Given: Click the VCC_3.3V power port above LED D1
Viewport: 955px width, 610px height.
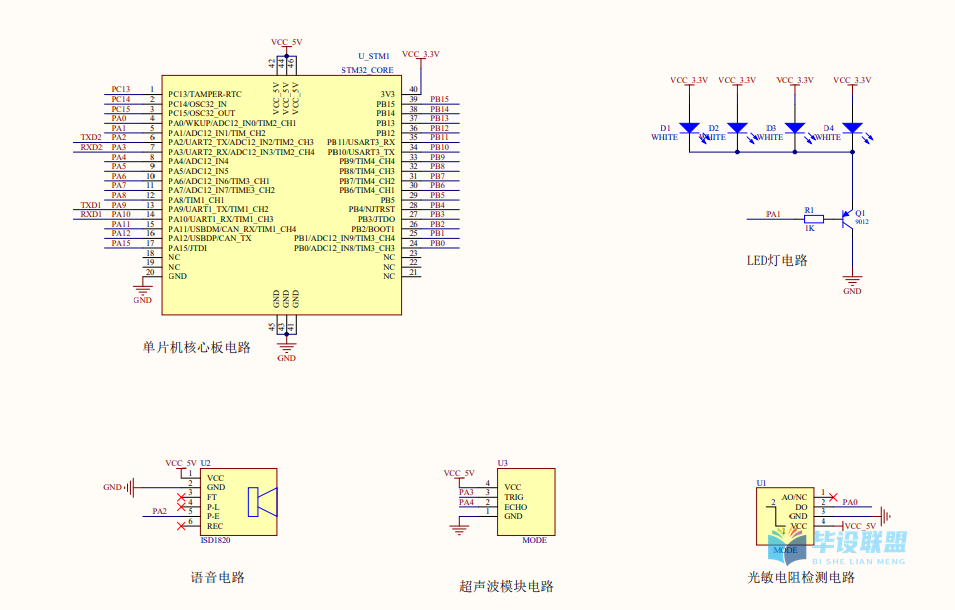Looking at the screenshot, I should pyautogui.click(x=689, y=81).
